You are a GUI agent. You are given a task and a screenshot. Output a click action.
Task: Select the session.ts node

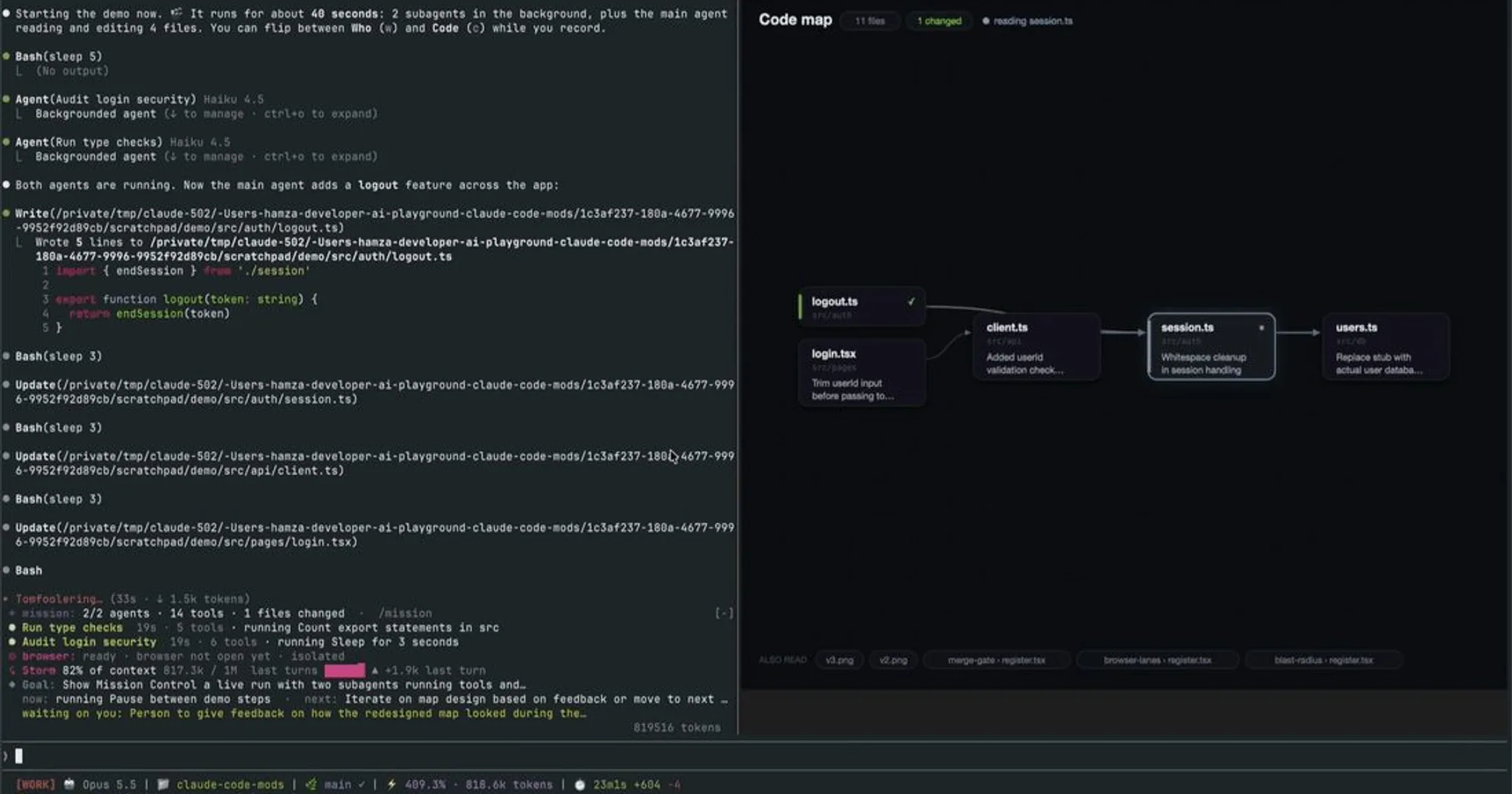tap(1211, 346)
